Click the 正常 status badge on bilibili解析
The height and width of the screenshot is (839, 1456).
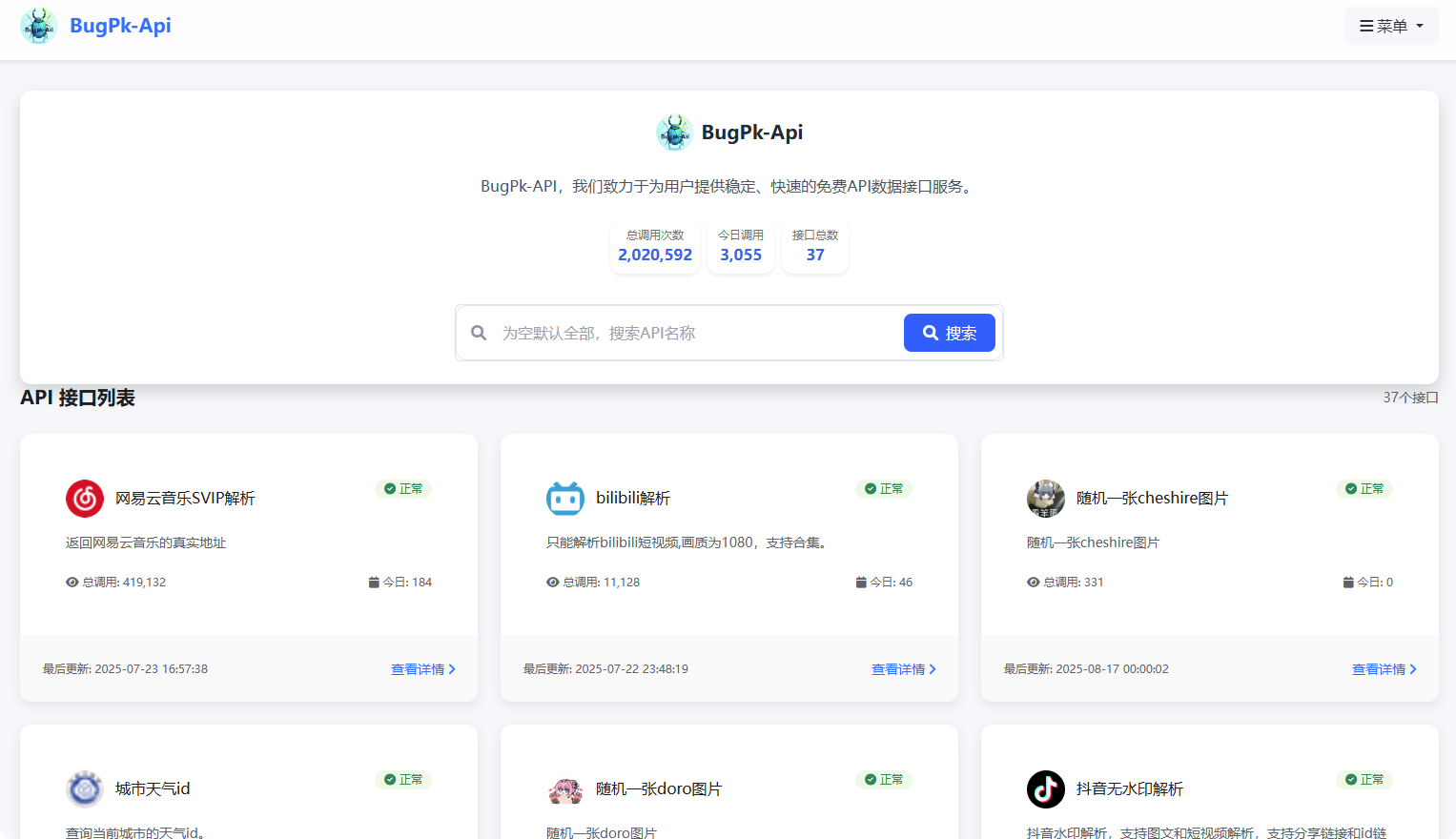[884, 489]
